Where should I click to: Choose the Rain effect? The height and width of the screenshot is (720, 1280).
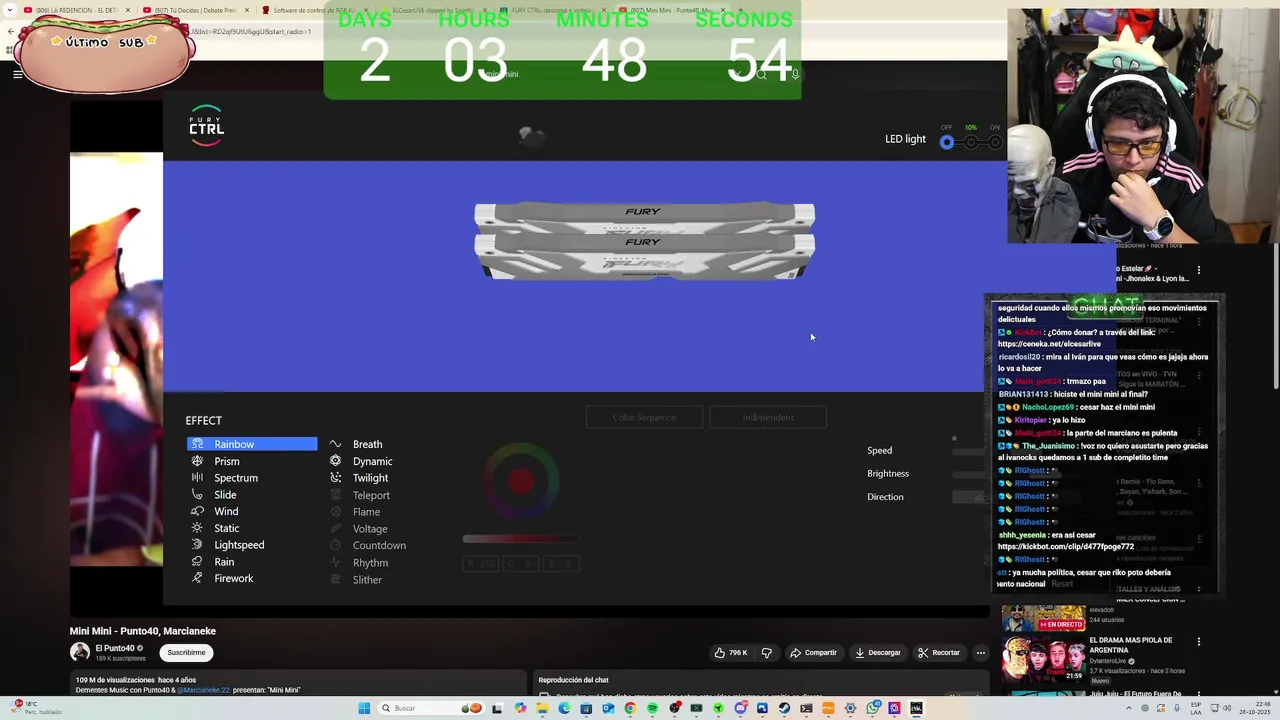tap(224, 562)
